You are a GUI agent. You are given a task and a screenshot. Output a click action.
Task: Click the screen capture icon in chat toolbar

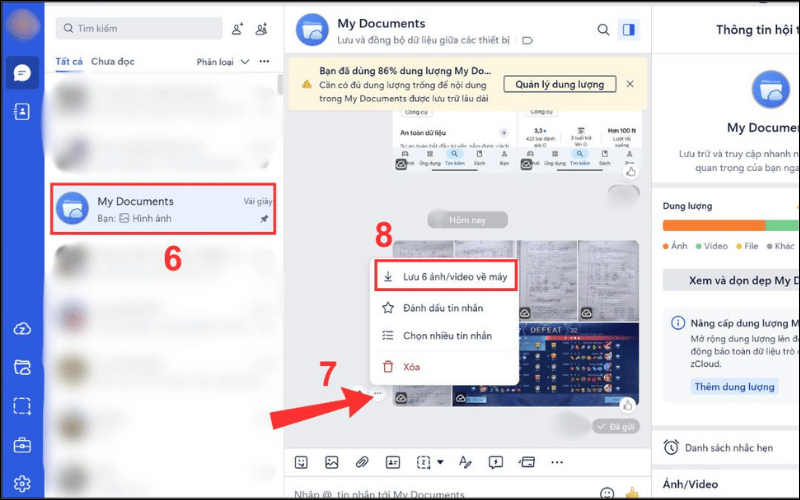[x=423, y=462]
